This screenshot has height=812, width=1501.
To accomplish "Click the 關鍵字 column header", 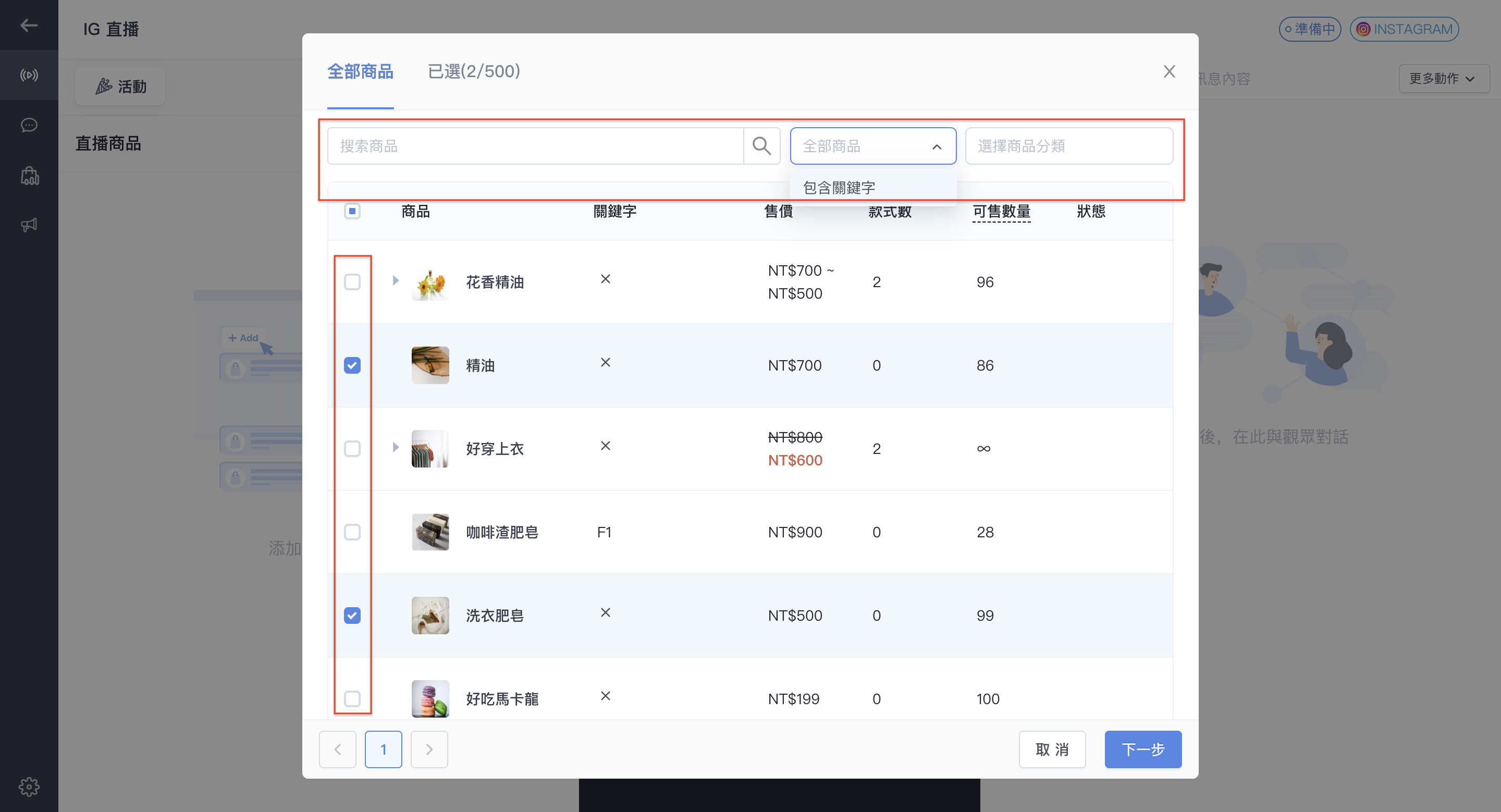I will (615, 211).
